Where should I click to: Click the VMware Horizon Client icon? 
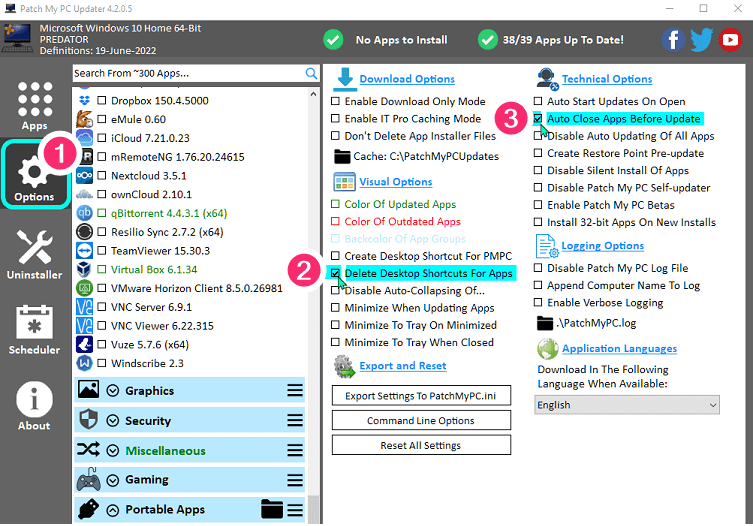pyautogui.click(x=85, y=288)
